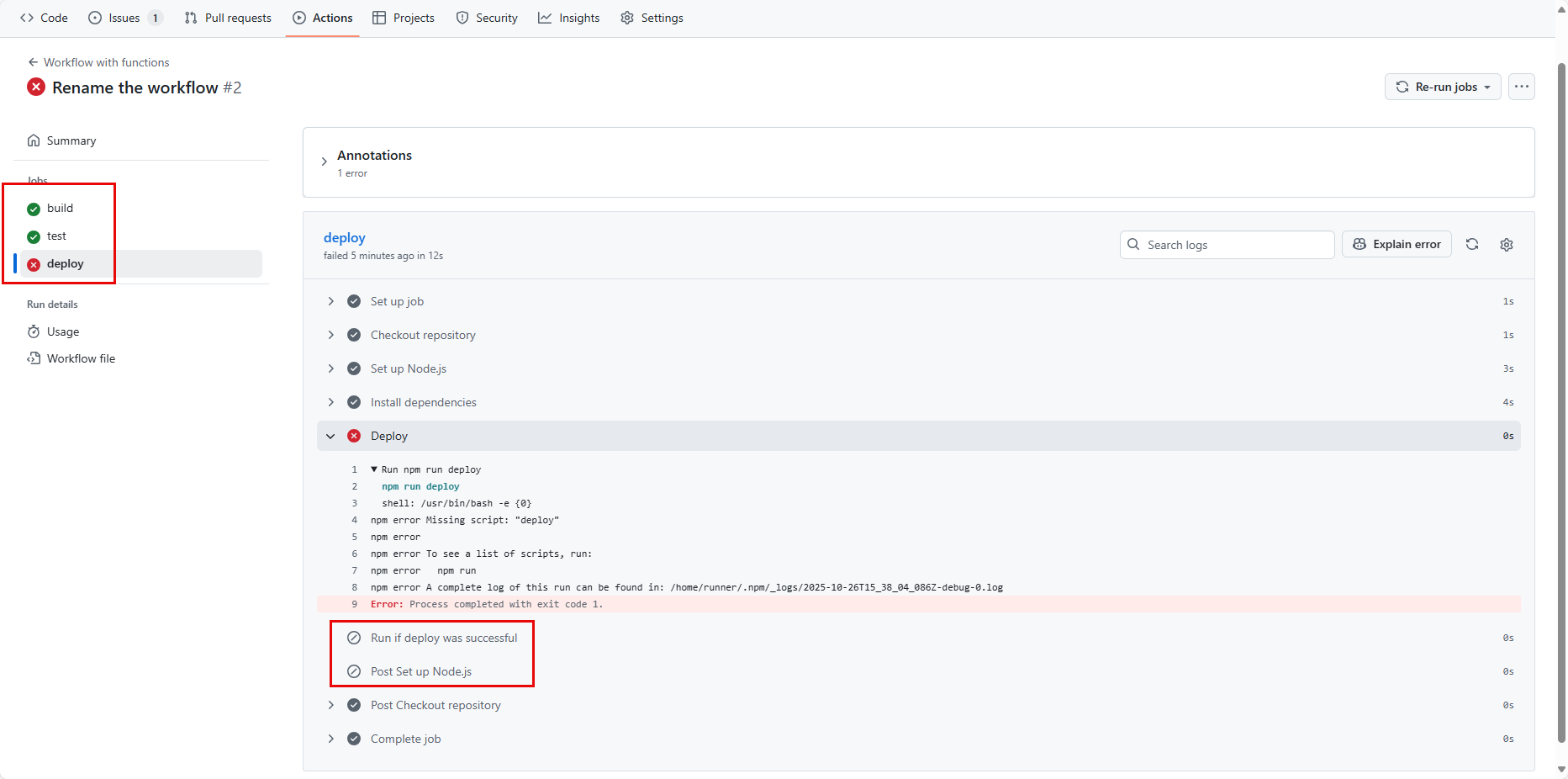1568x779 pixels.
Task: Click the three-dot more options button
Action: click(x=1521, y=87)
